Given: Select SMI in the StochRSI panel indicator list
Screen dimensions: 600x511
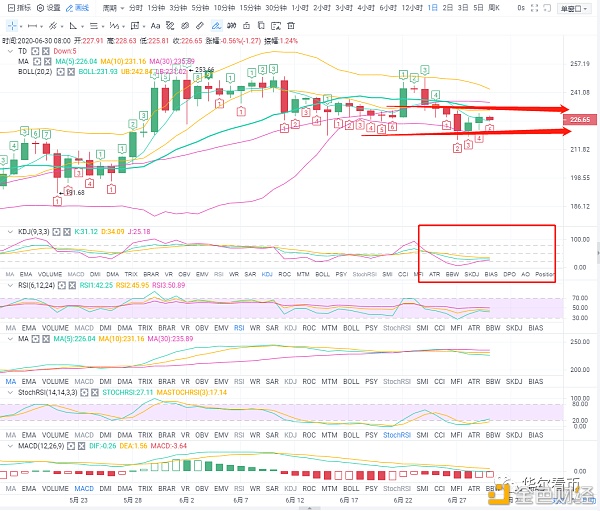Looking at the screenshot, I should 422,435.
